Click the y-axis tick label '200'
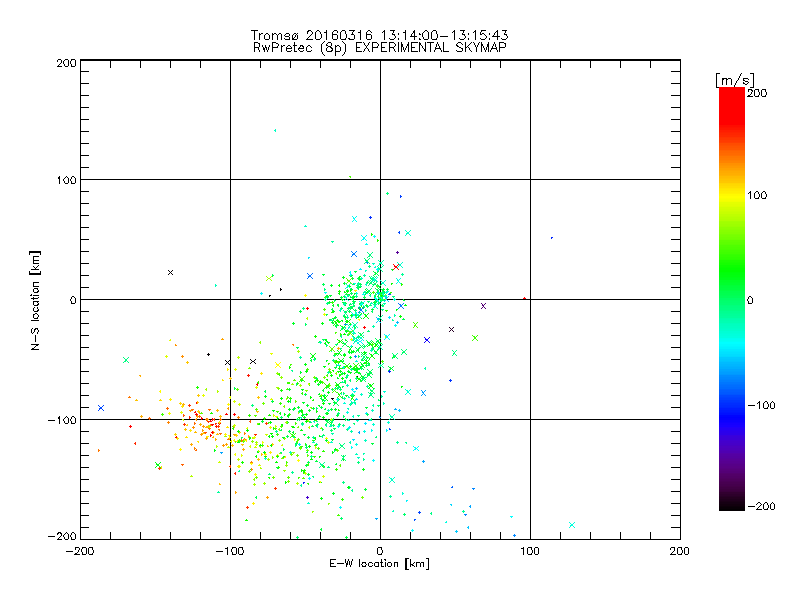Image resolution: width=800 pixels, height=600 pixels. [x=66, y=63]
